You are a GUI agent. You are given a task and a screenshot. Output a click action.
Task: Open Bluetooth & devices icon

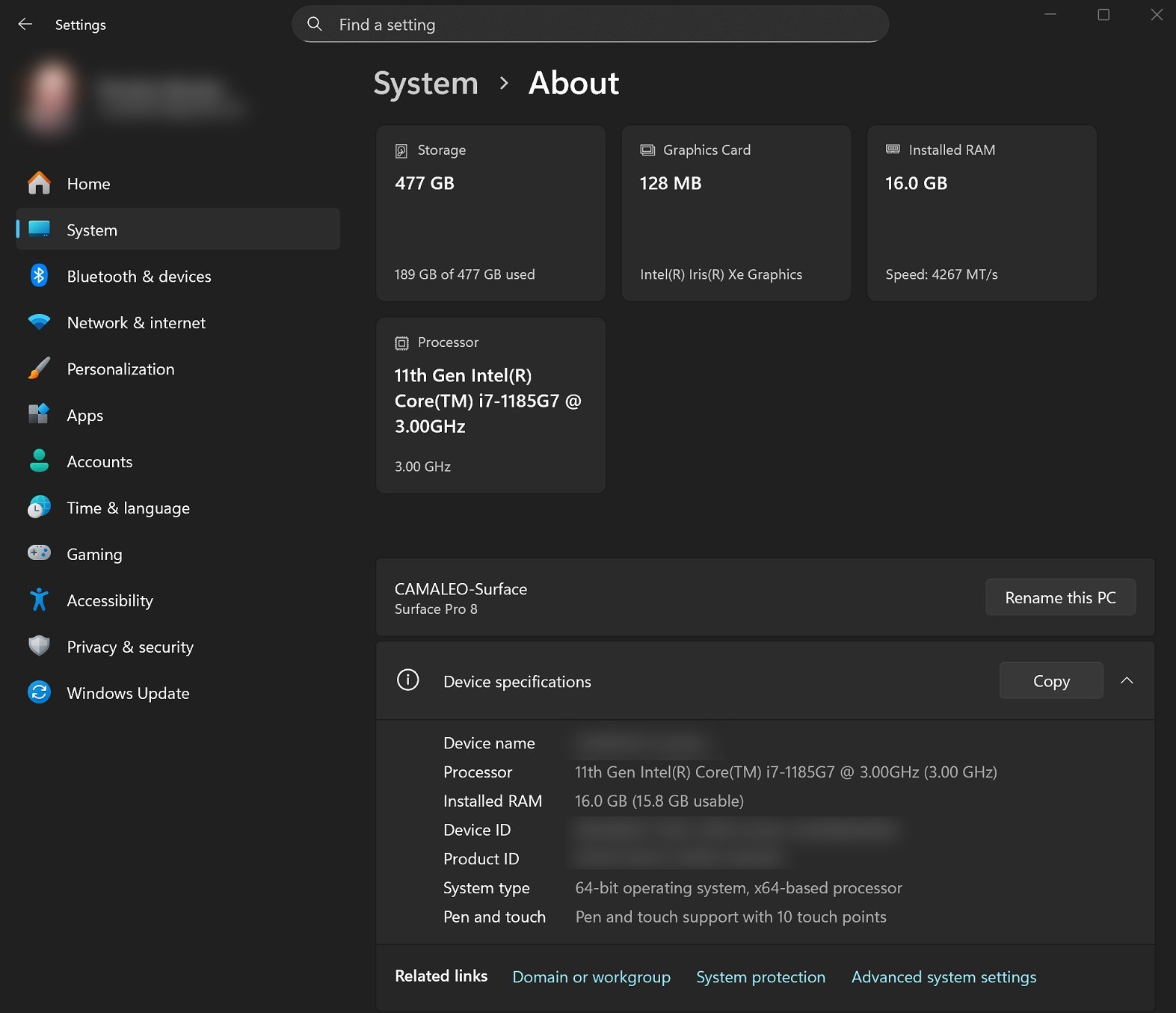[x=39, y=276]
